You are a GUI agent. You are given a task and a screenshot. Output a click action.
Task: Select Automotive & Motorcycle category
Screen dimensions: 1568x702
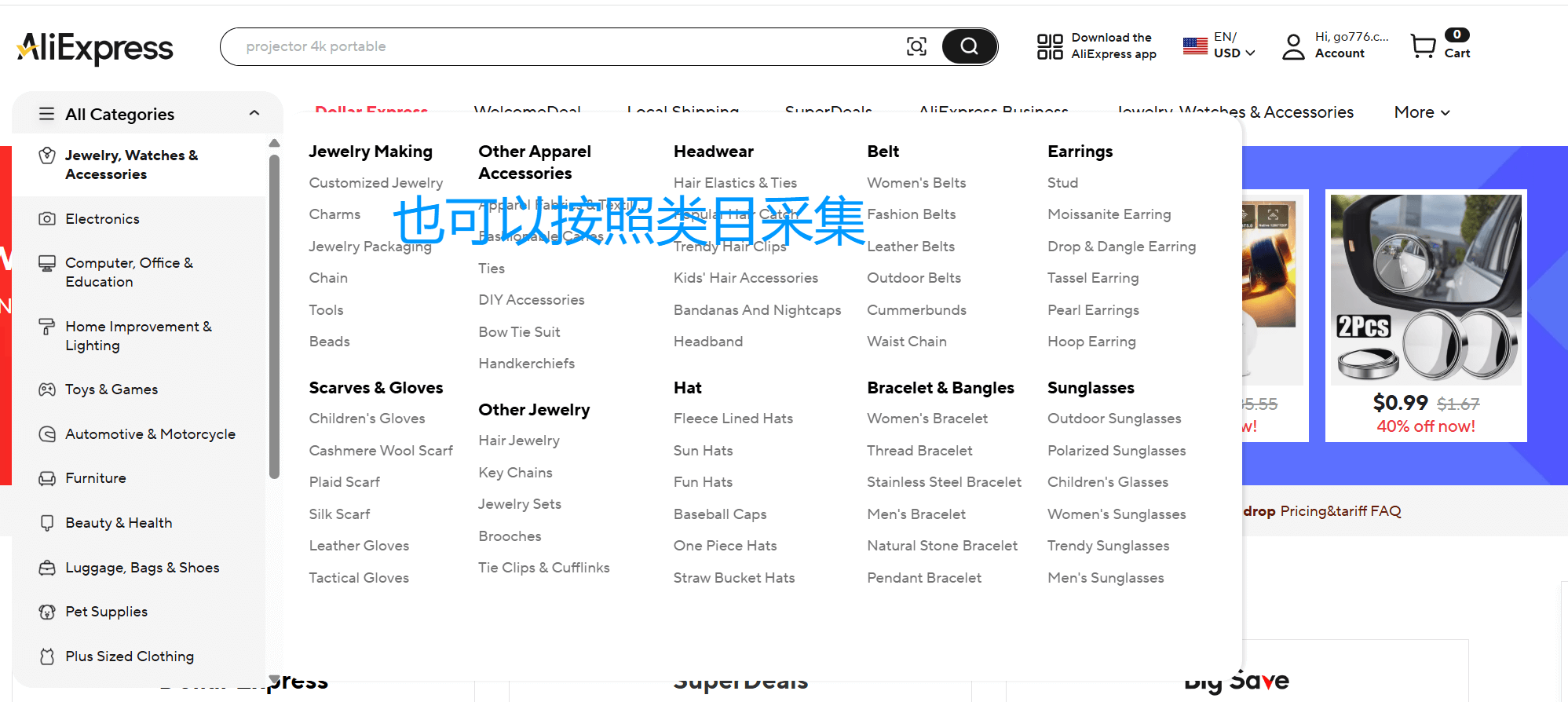(150, 434)
